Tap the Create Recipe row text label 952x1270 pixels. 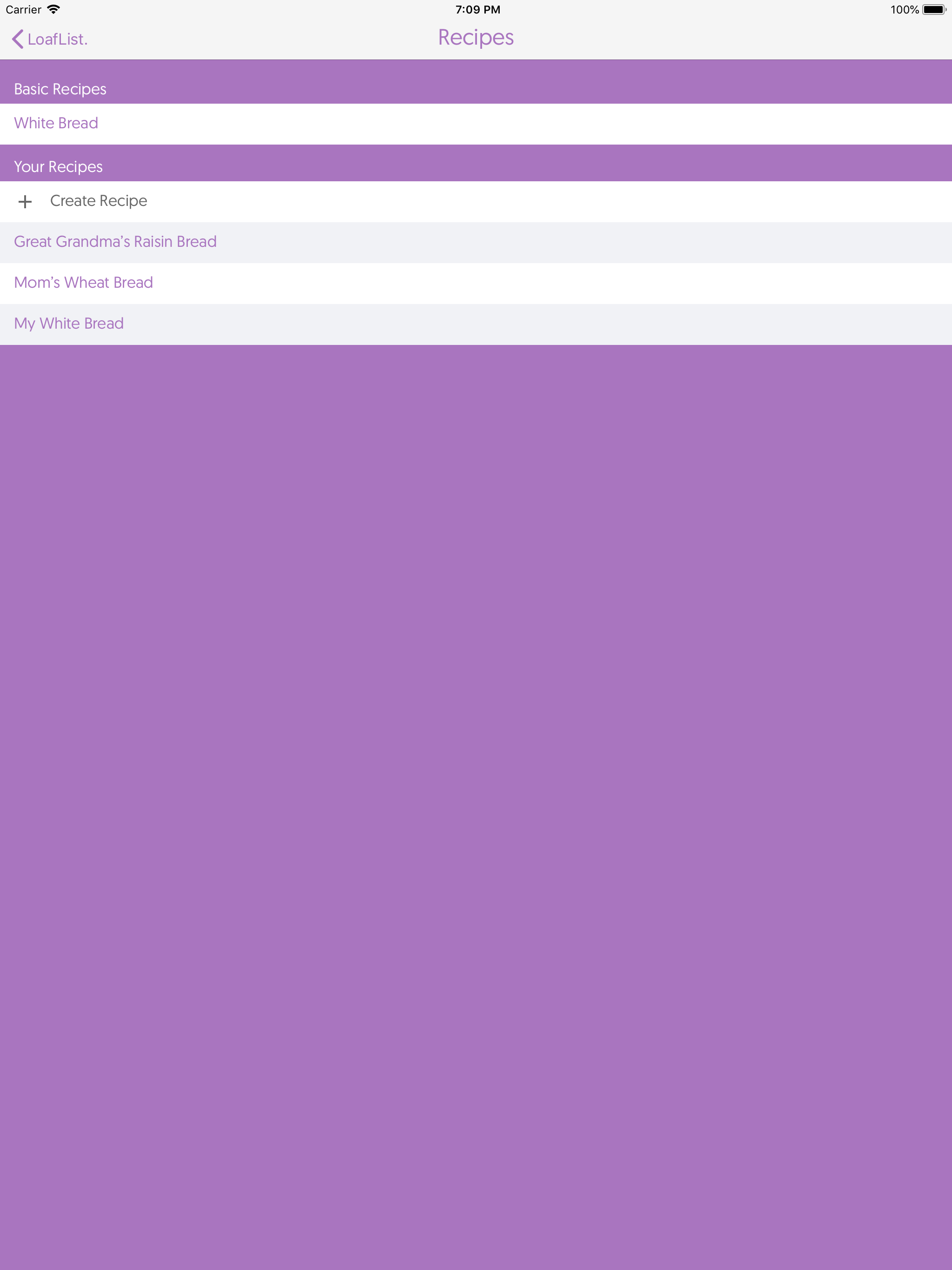point(98,202)
